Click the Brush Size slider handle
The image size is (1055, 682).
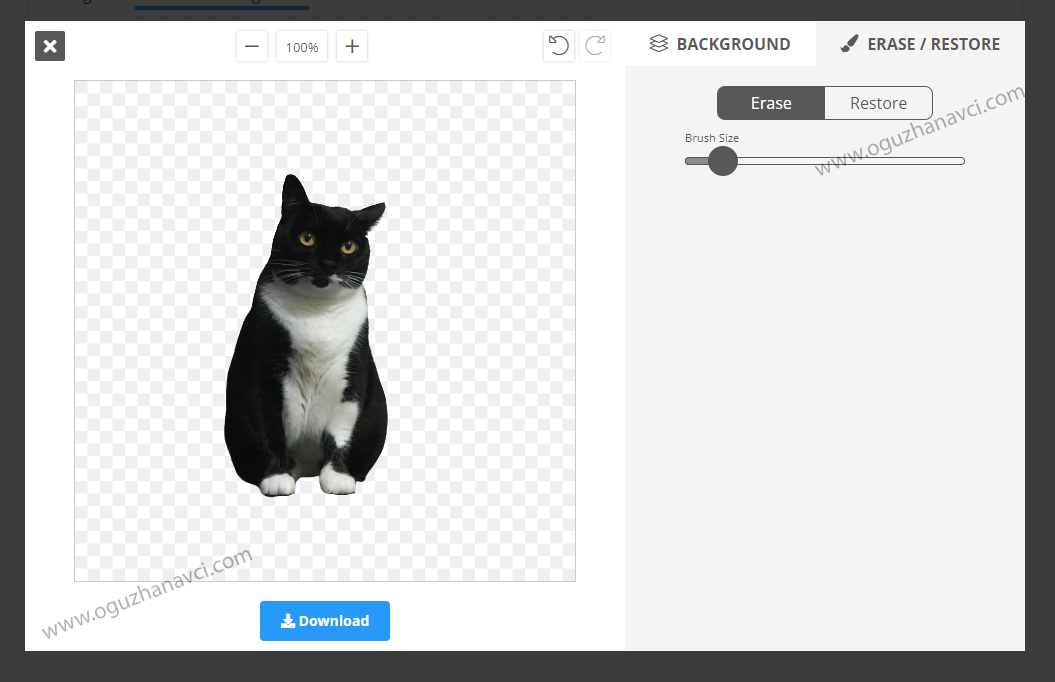[722, 161]
